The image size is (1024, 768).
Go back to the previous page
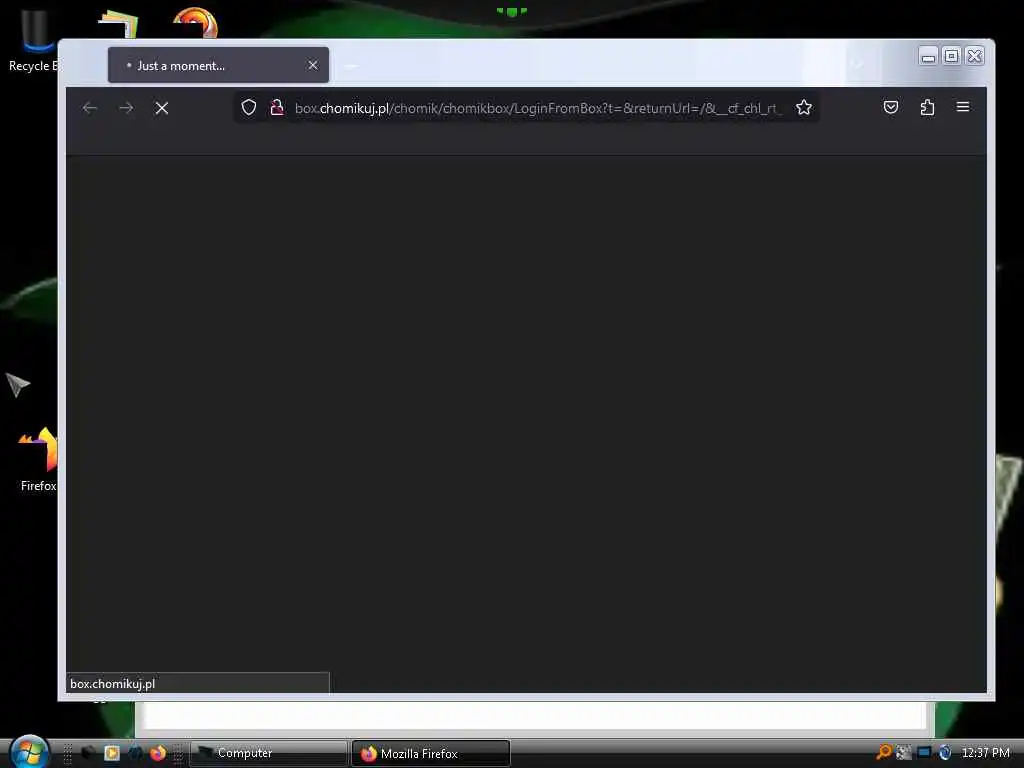coord(90,108)
